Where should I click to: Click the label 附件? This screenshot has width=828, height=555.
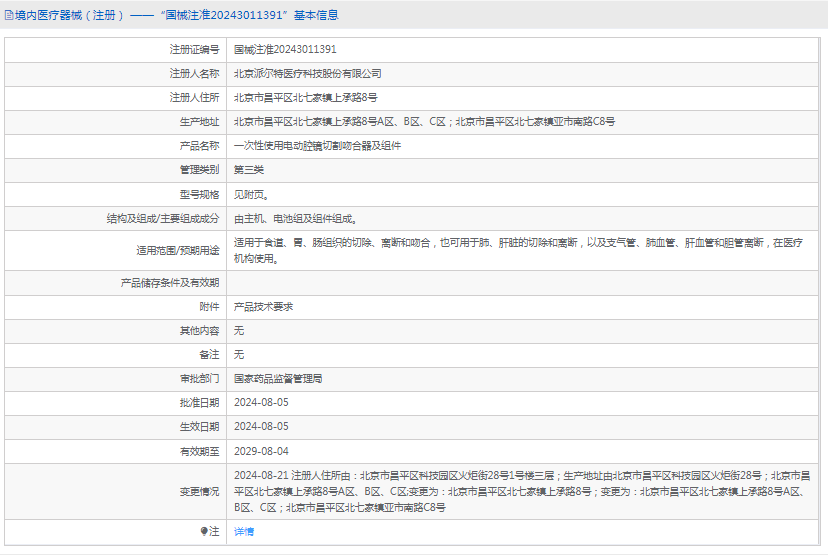(209, 307)
